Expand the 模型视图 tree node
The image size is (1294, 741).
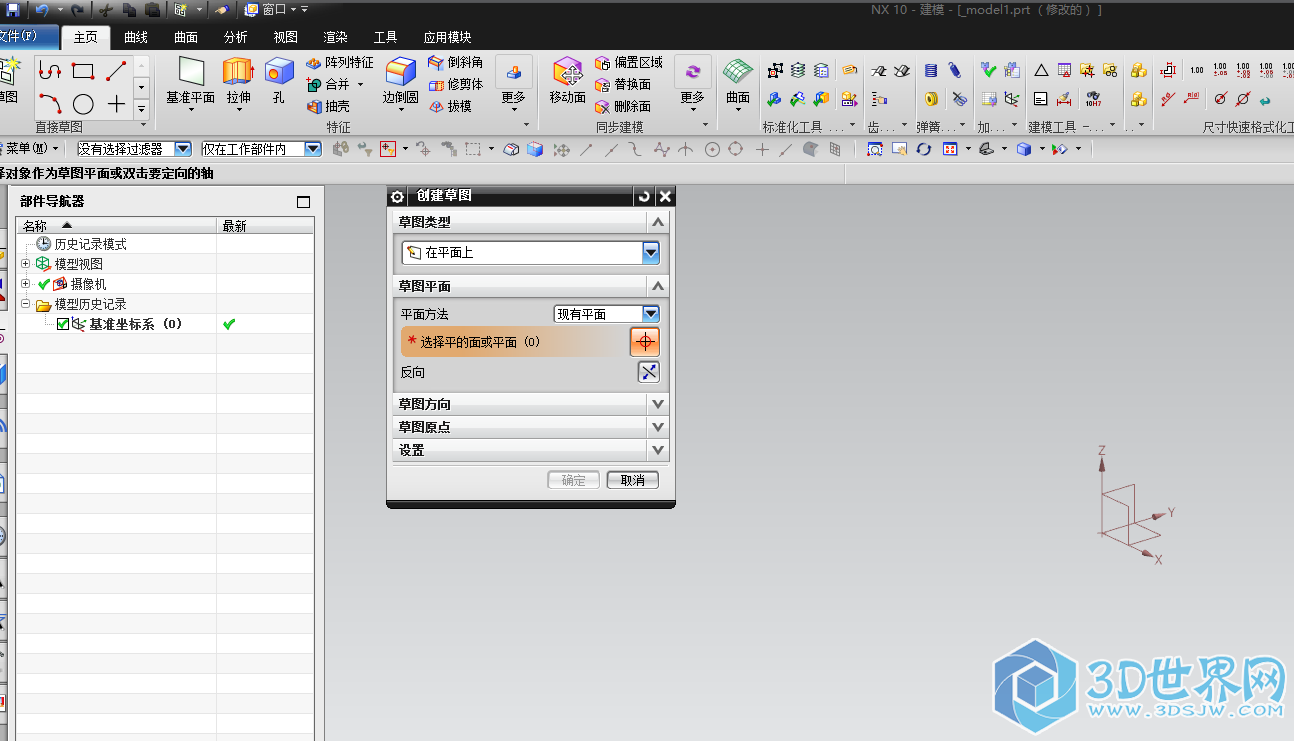pyautogui.click(x=25, y=264)
